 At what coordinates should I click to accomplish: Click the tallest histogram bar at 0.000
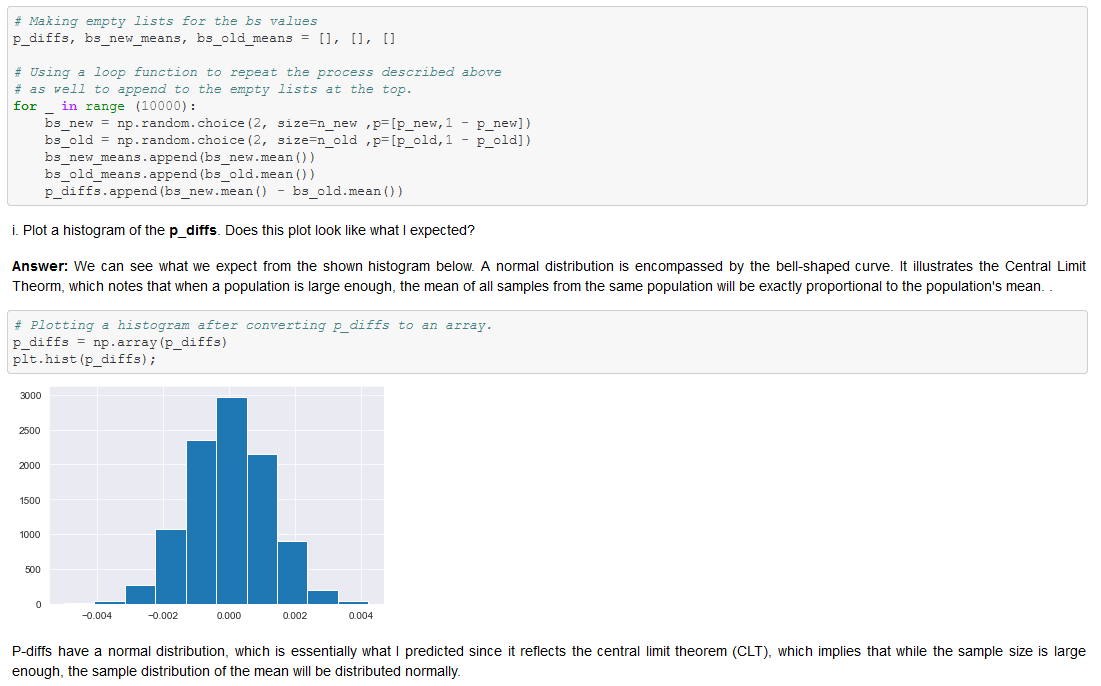click(230, 500)
